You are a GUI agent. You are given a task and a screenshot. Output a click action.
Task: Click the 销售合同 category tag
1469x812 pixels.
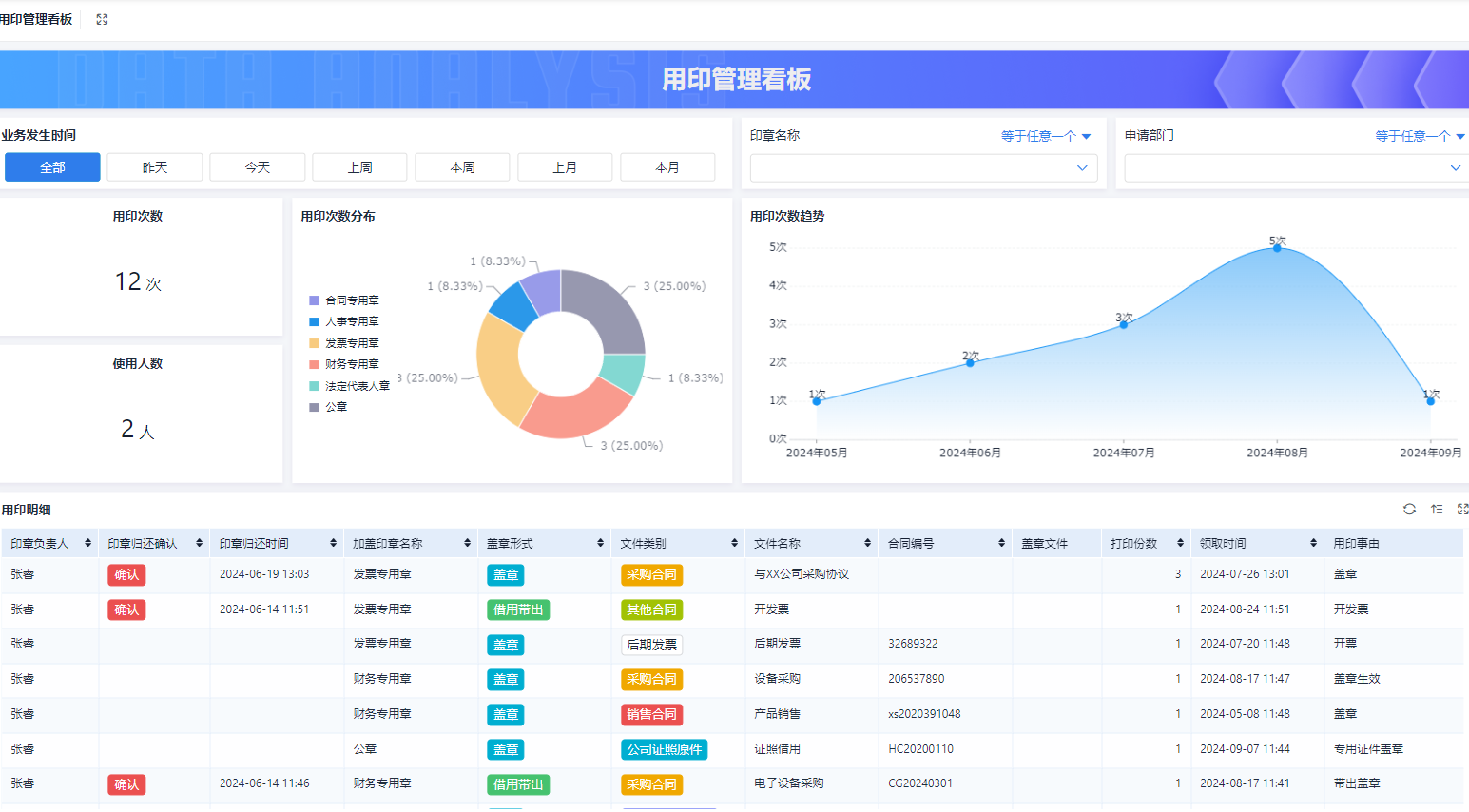tap(651, 714)
